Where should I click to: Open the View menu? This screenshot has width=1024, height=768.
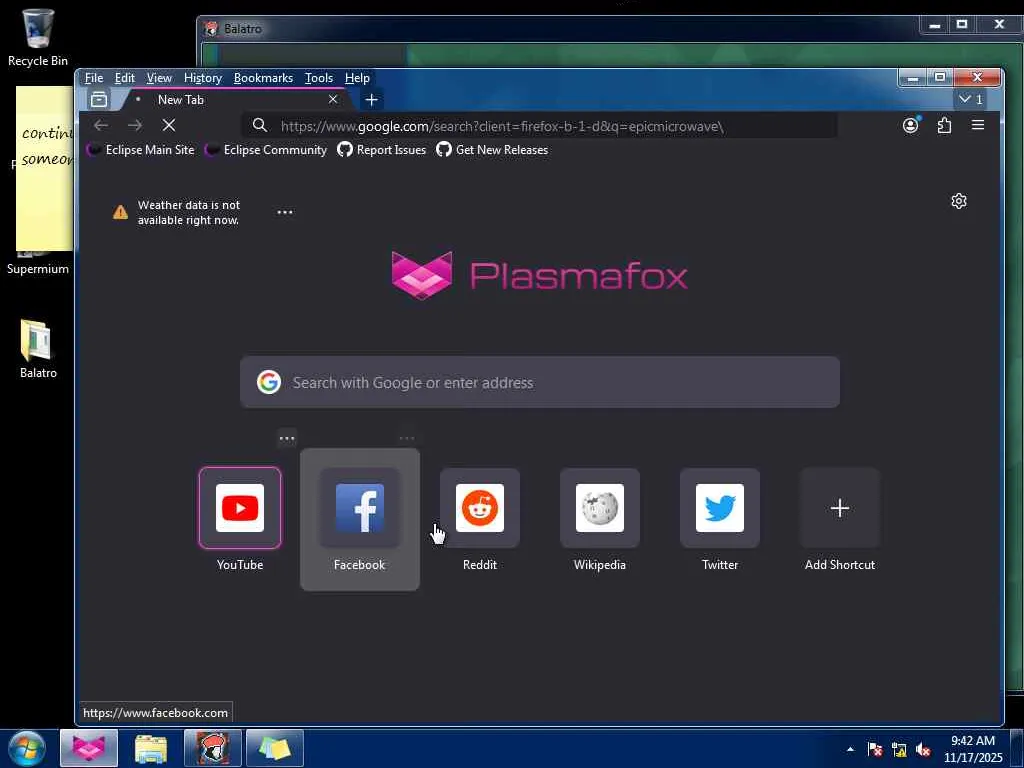coord(159,78)
